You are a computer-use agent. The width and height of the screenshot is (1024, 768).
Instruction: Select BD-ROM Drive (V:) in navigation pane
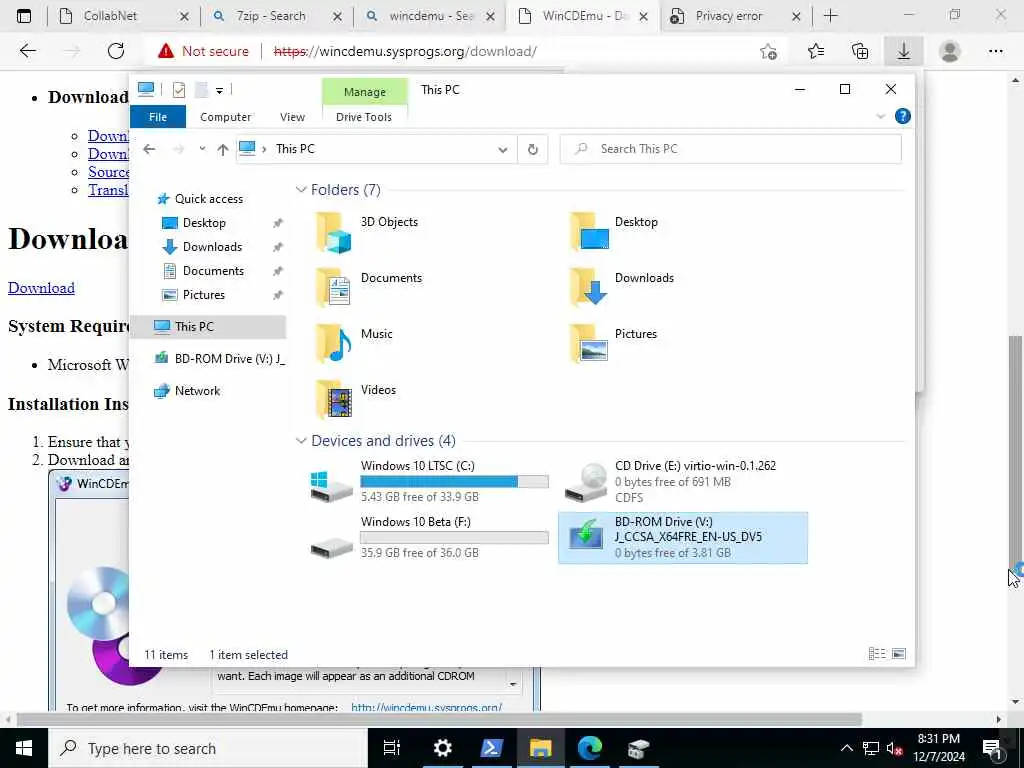(x=219, y=359)
